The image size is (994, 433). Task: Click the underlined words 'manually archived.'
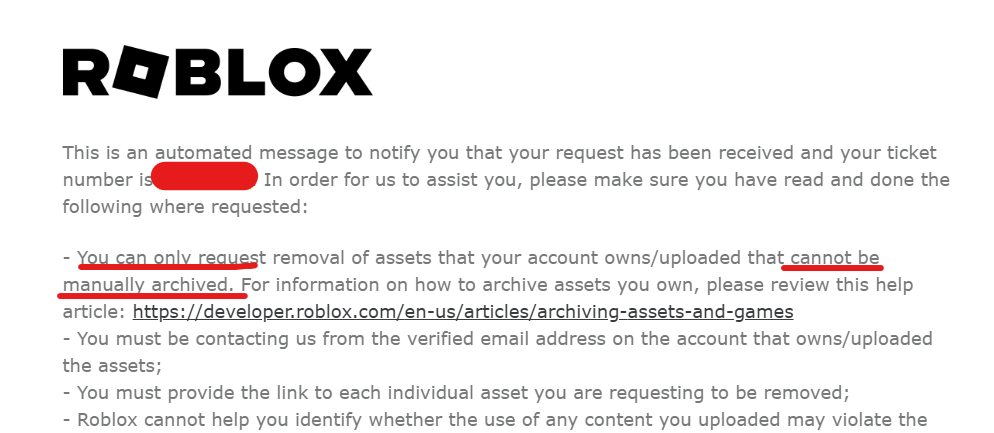click(x=152, y=285)
